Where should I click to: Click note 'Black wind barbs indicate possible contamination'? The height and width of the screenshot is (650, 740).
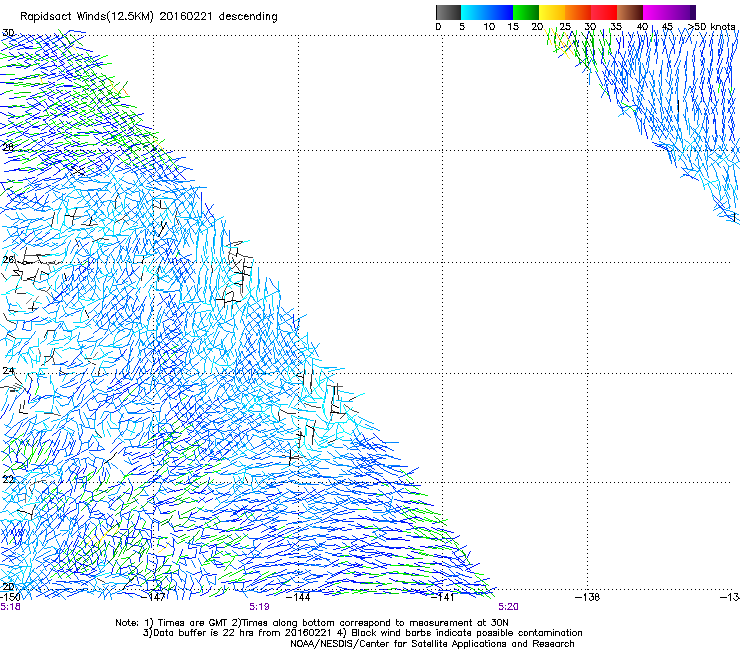467,633
